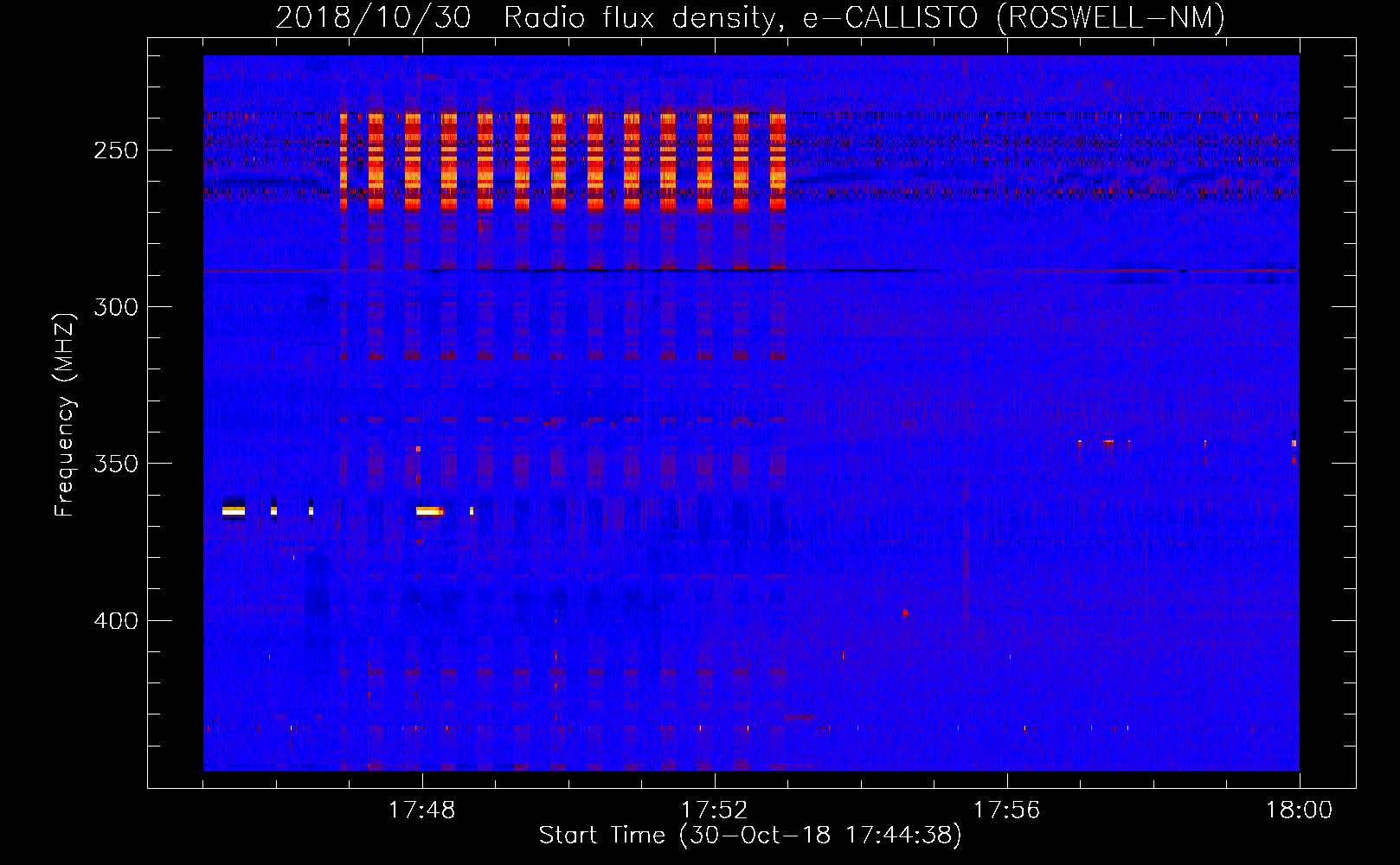Click the Start Time axis label
This screenshot has height=865, width=1400.
(750, 836)
